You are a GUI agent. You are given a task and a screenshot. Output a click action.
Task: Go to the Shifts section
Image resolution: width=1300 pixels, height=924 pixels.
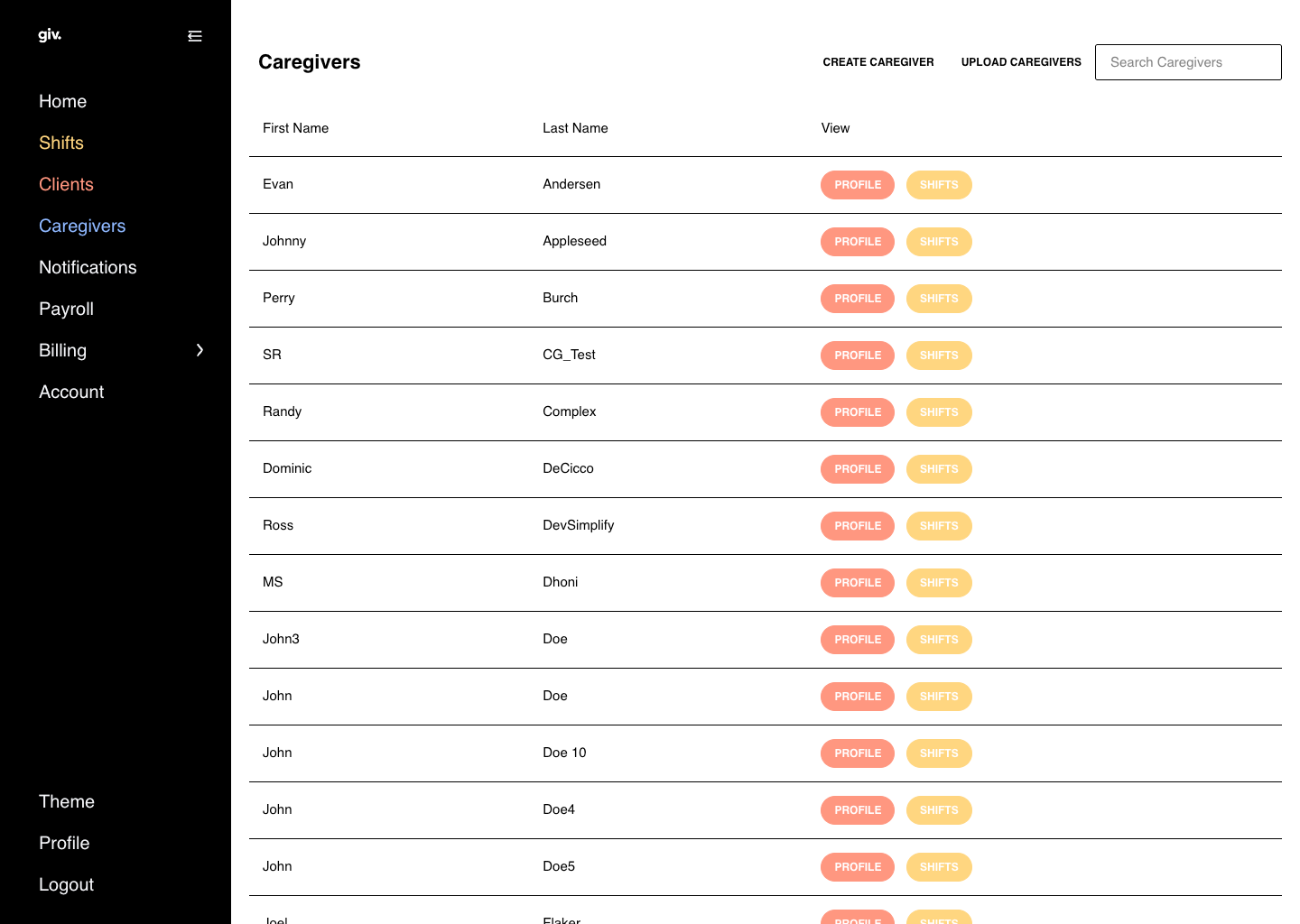click(x=61, y=143)
